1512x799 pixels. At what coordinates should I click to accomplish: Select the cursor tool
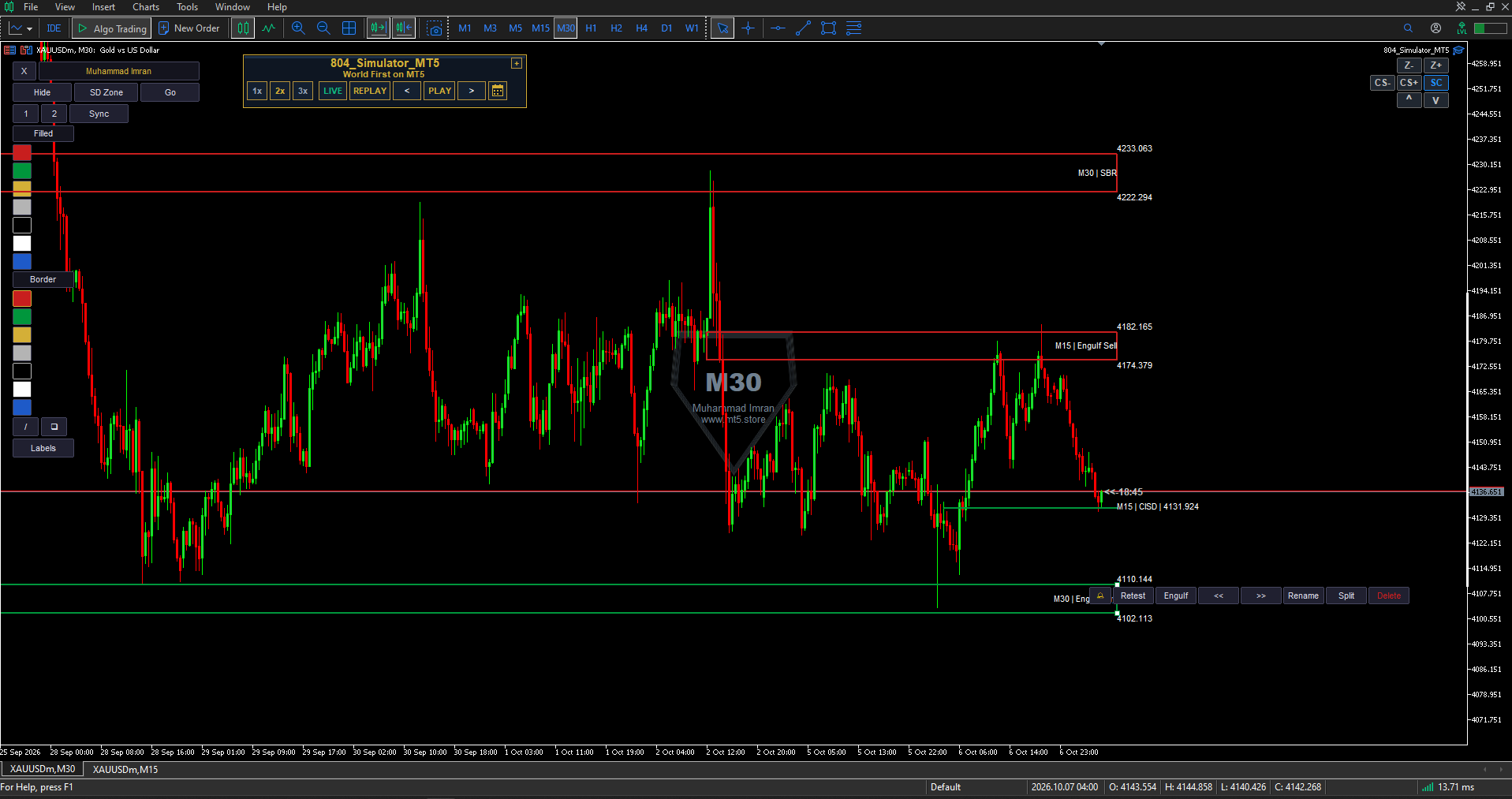722,28
